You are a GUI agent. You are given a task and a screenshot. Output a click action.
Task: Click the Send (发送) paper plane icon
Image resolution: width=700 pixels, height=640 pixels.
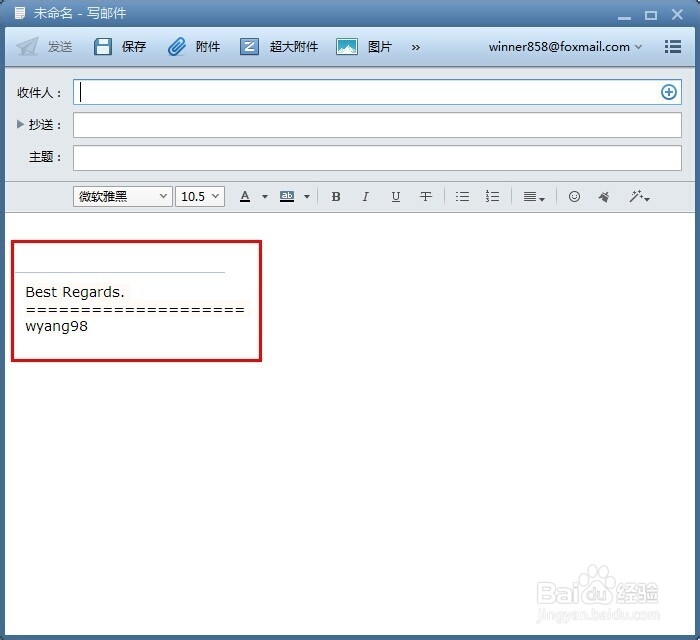(27, 46)
